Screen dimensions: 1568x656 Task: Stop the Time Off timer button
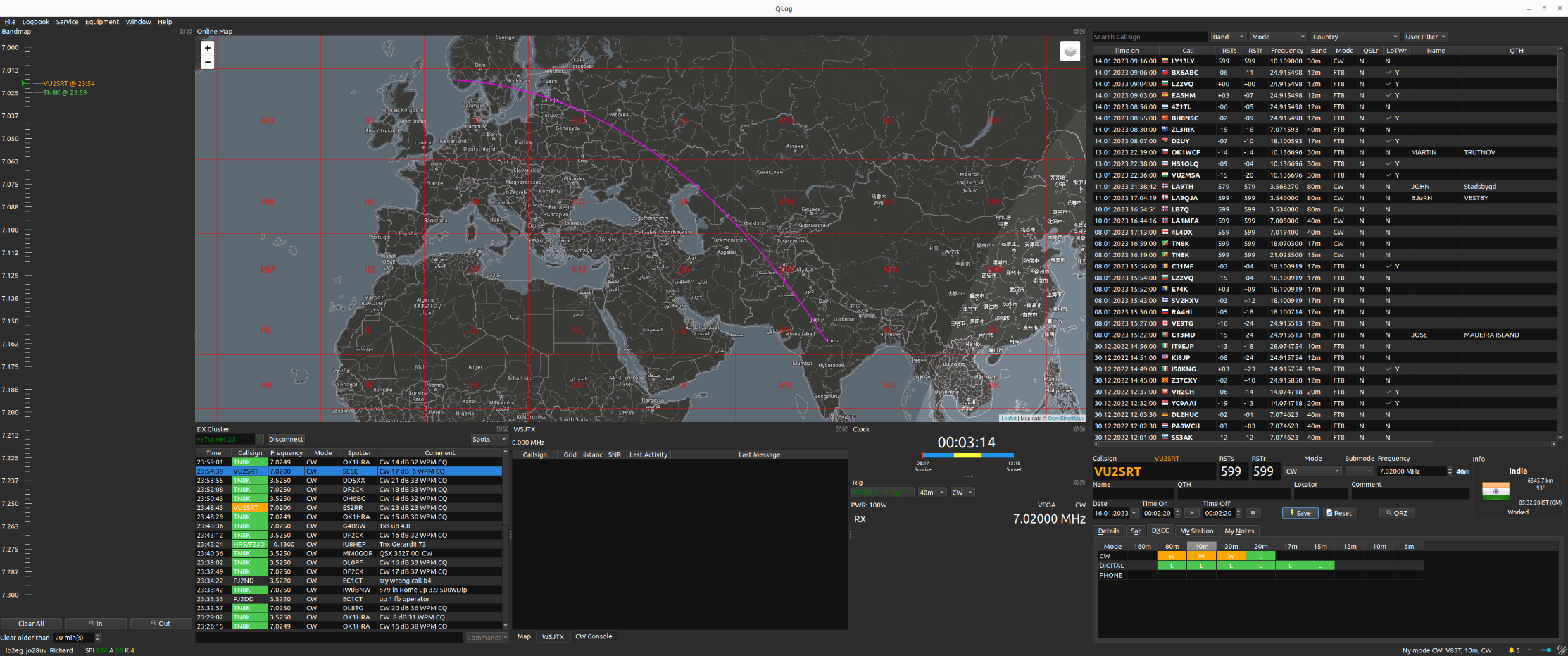(x=1253, y=513)
